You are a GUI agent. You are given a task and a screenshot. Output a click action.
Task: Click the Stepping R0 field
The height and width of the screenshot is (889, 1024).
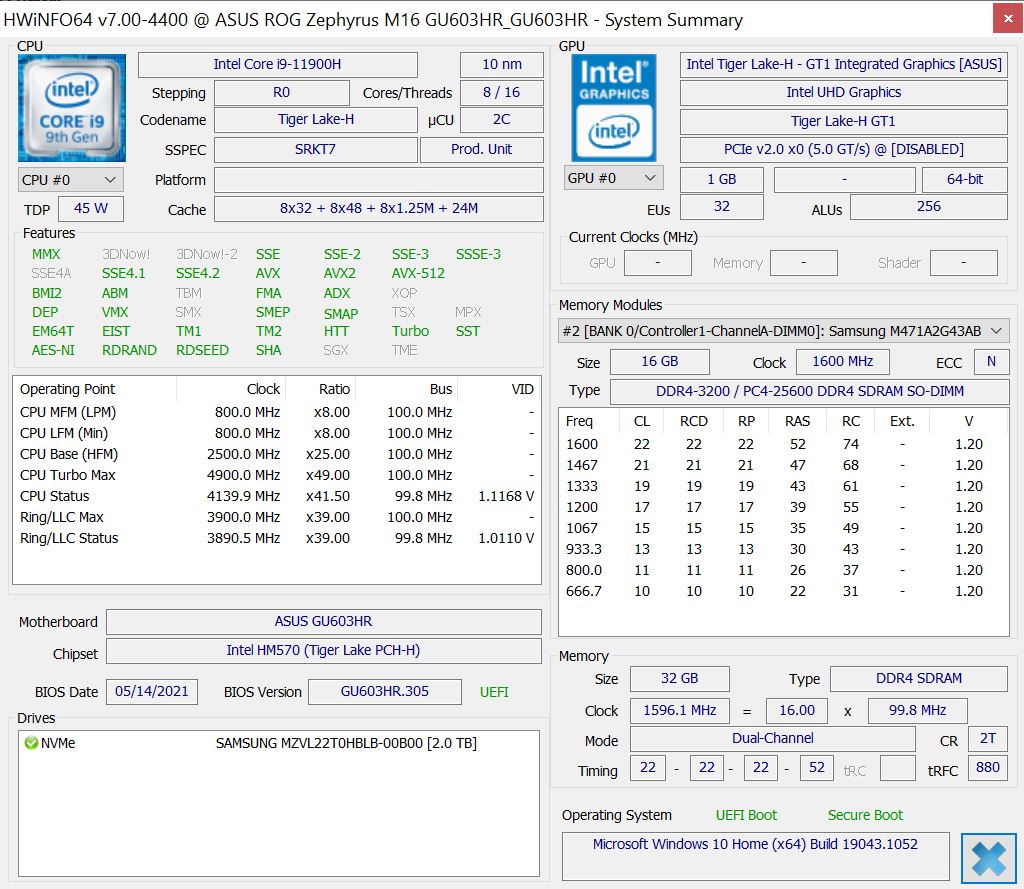coord(281,93)
